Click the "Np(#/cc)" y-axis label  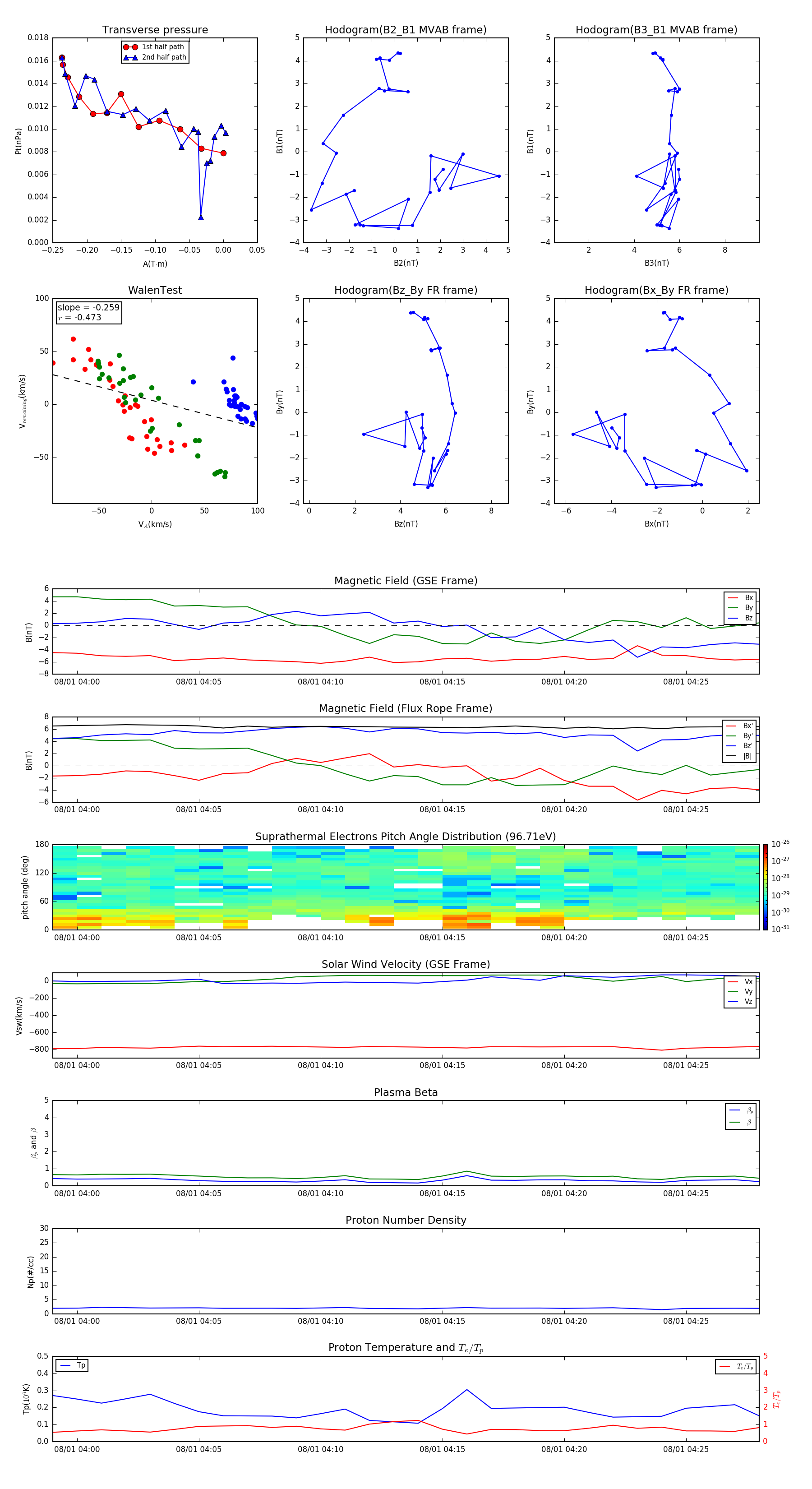[31, 1272]
